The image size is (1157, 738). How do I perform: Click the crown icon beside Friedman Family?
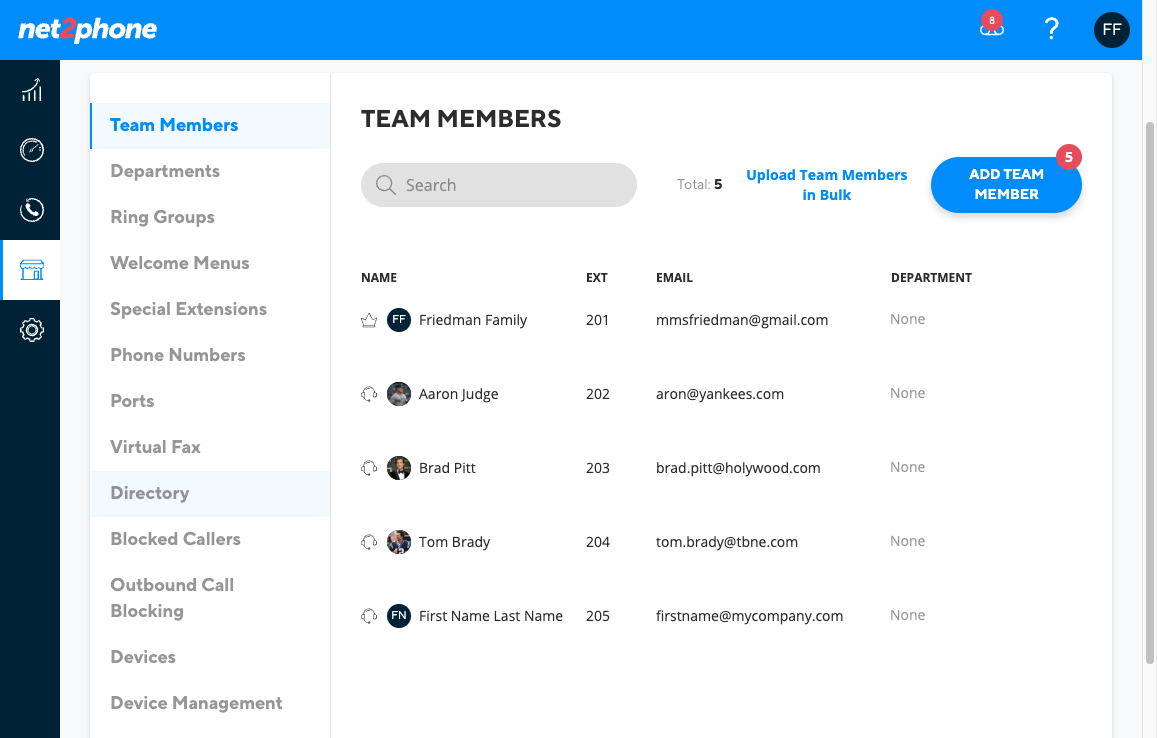click(x=369, y=320)
